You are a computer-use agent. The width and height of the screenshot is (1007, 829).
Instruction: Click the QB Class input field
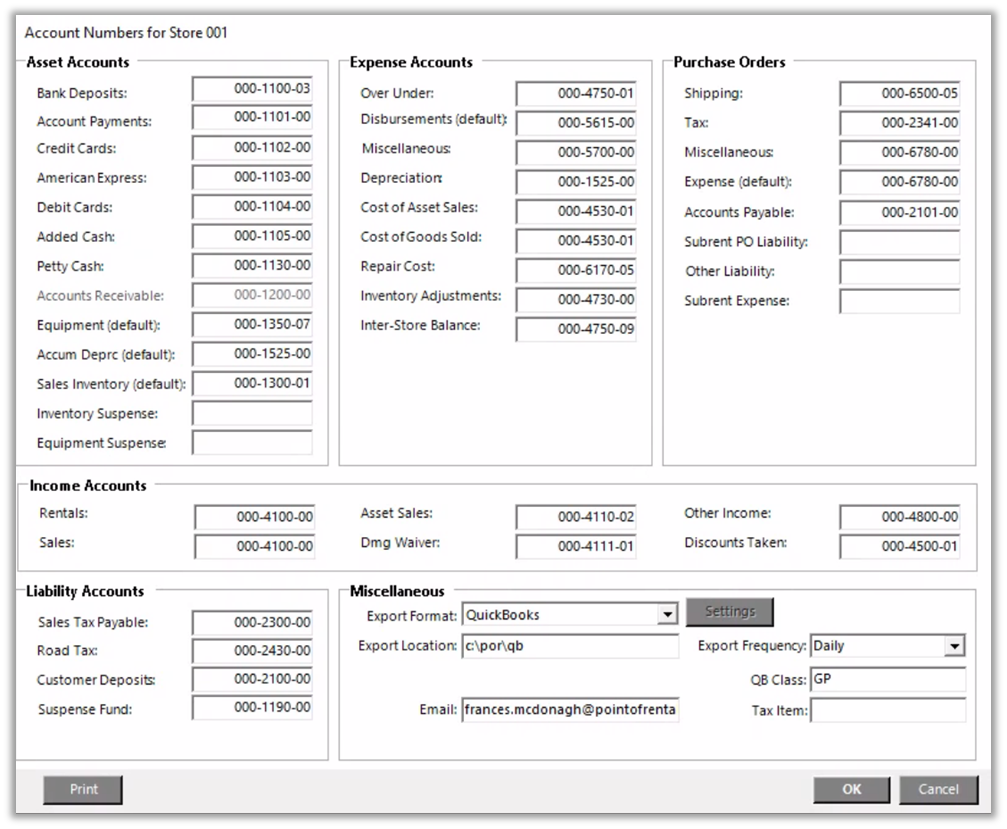coord(887,680)
